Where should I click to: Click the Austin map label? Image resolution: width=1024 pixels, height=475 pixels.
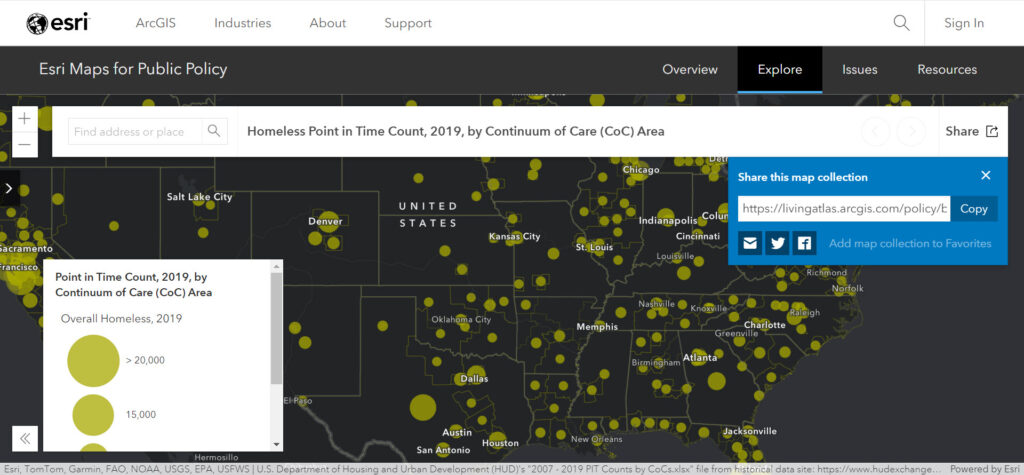[456, 433]
